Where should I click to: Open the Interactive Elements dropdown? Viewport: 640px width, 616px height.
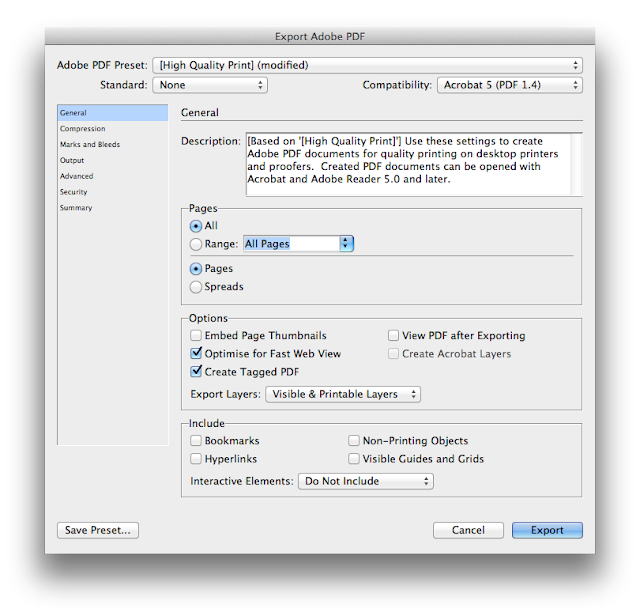(x=366, y=481)
